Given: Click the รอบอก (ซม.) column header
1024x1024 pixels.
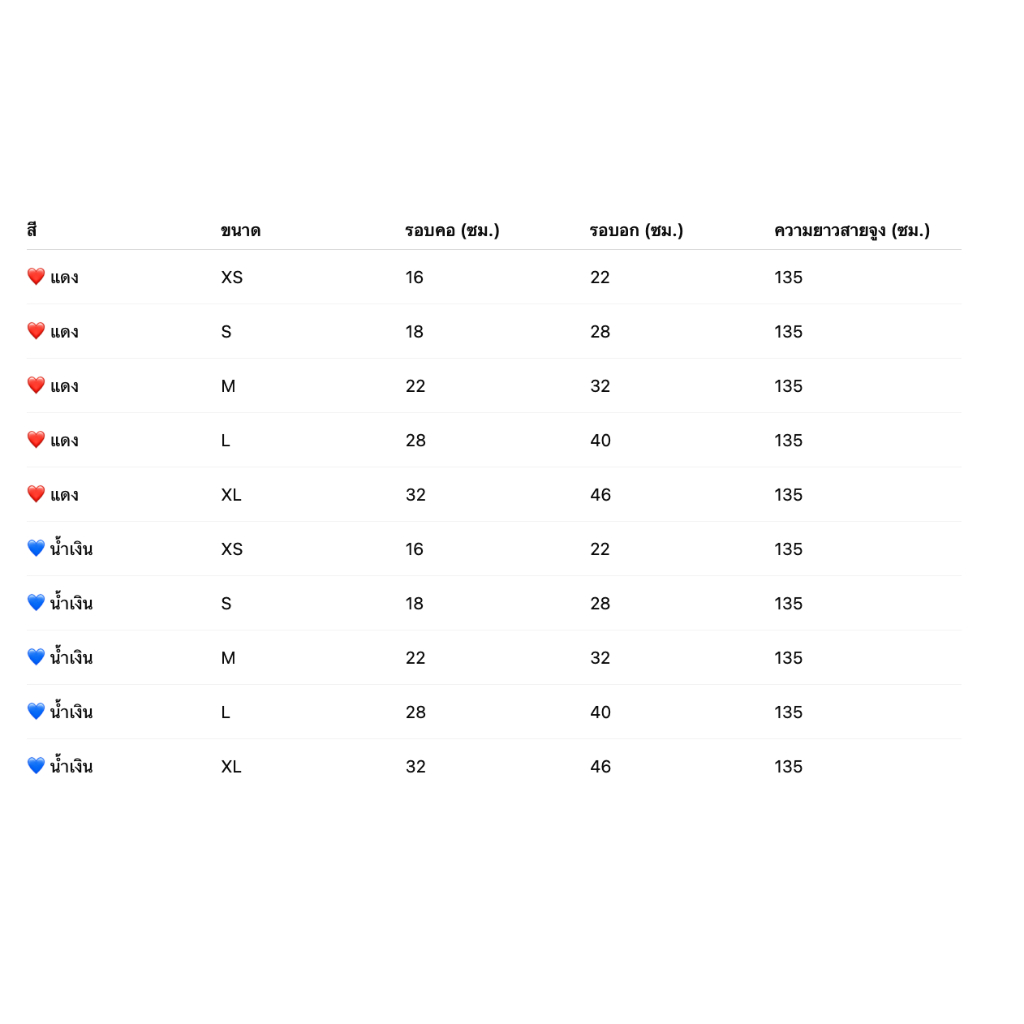Looking at the screenshot, I should [636, 231].
